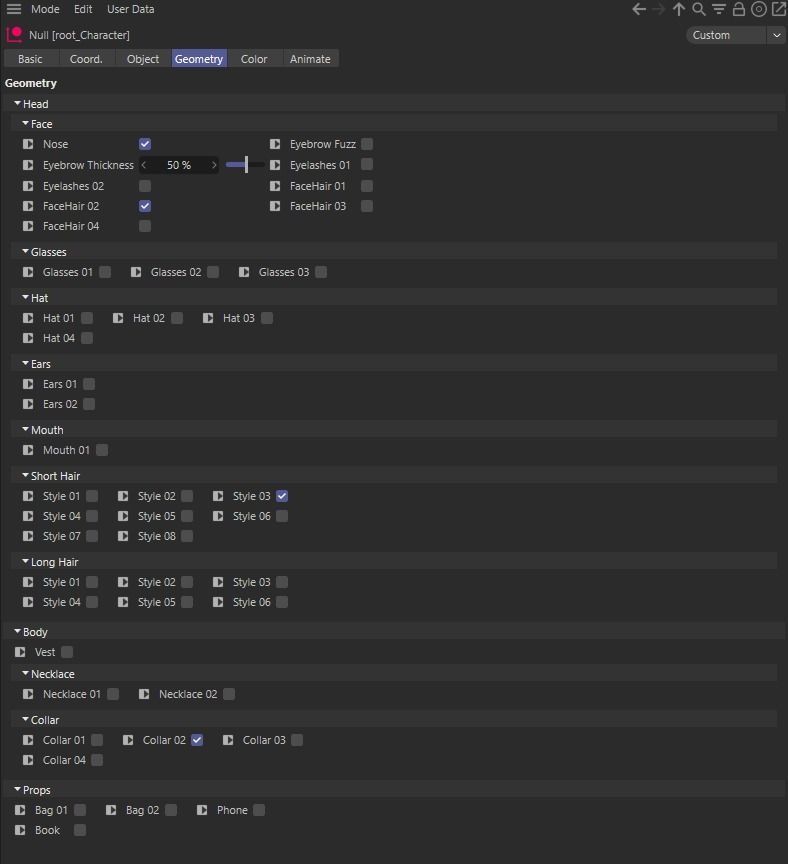This screenshot has width=788, height=864.
Task: Collapse the Head group
Action: click(x=18, y=104)
